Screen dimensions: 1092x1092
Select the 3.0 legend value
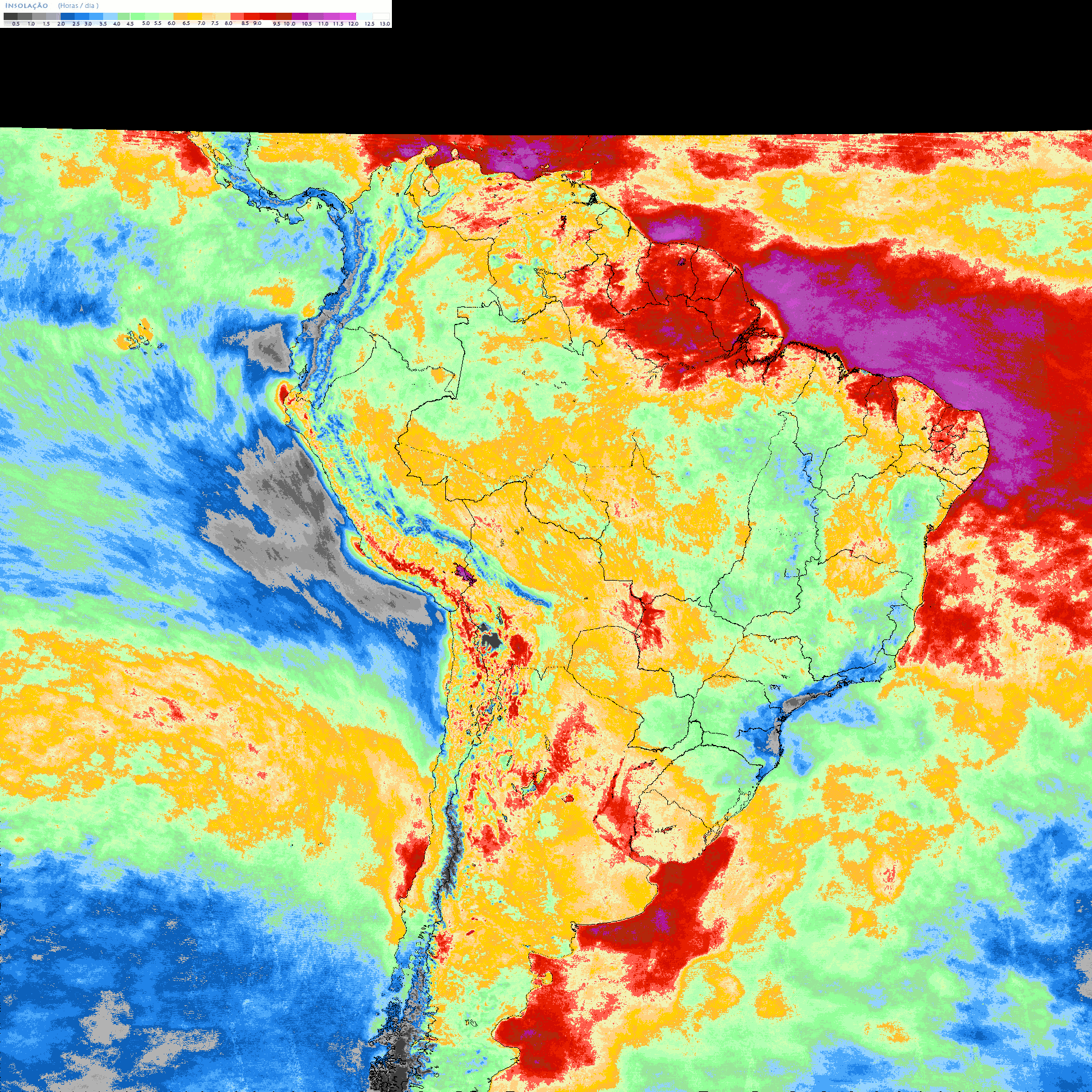88,24
